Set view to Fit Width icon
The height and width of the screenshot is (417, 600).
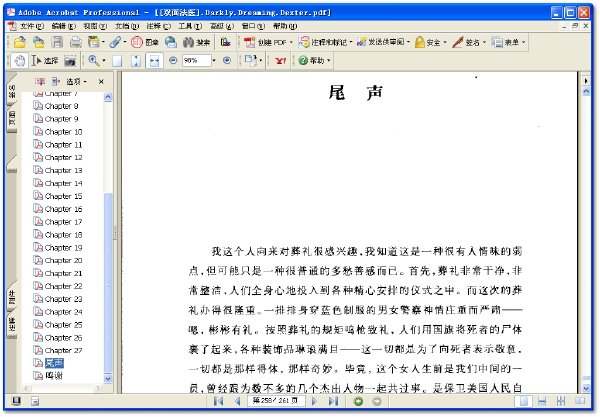tap(154, 61)
